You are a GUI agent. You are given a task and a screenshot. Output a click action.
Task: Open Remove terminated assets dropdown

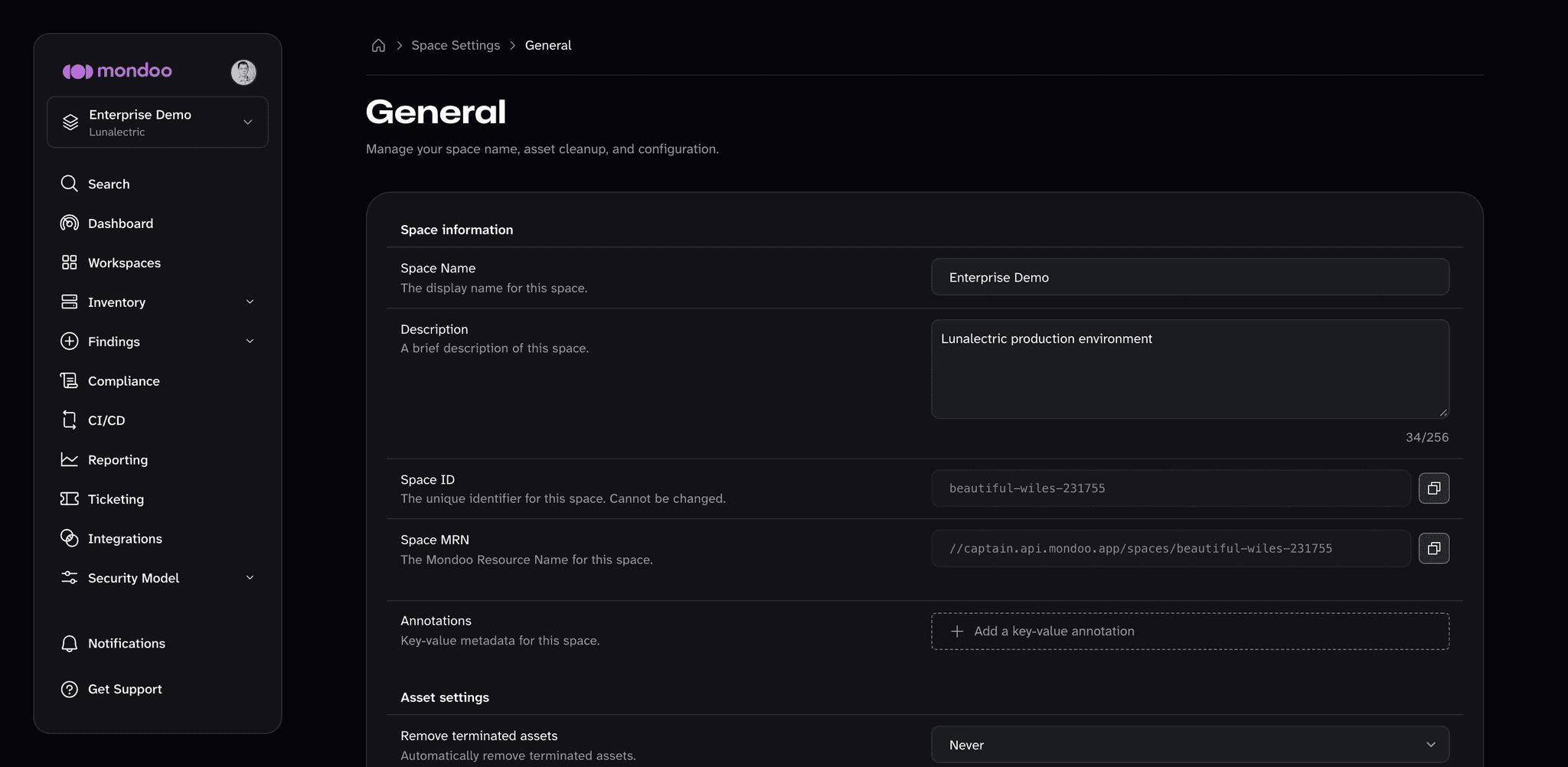pyautogui.click(x=1190, y=745)
